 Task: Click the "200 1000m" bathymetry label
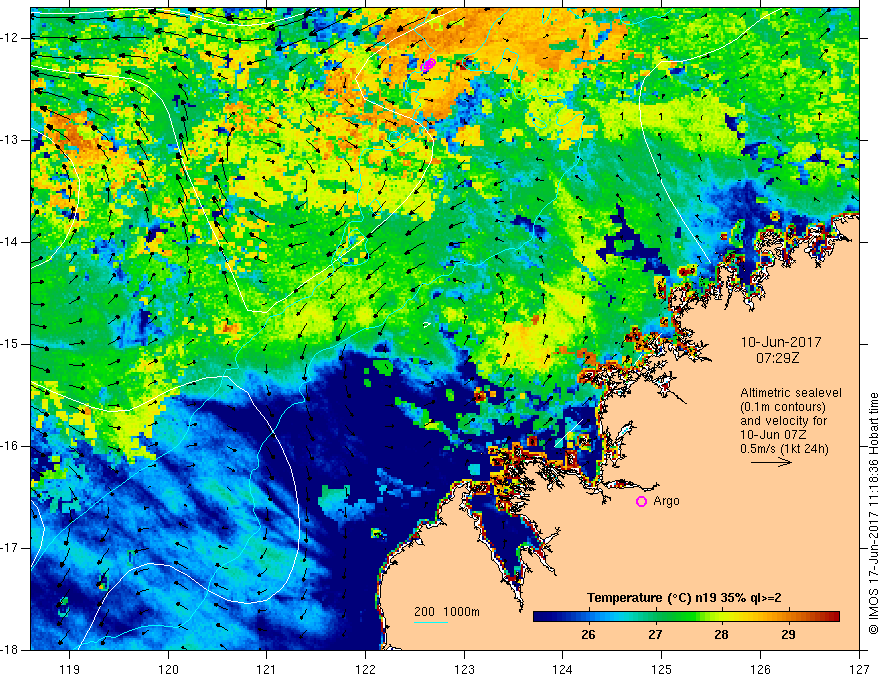click(447, 612)
